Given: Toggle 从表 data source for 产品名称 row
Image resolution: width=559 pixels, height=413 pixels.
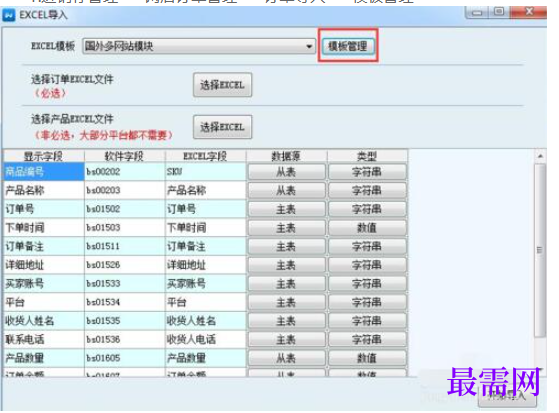Looking at the screenshot, I should click(x=287, y=190).
